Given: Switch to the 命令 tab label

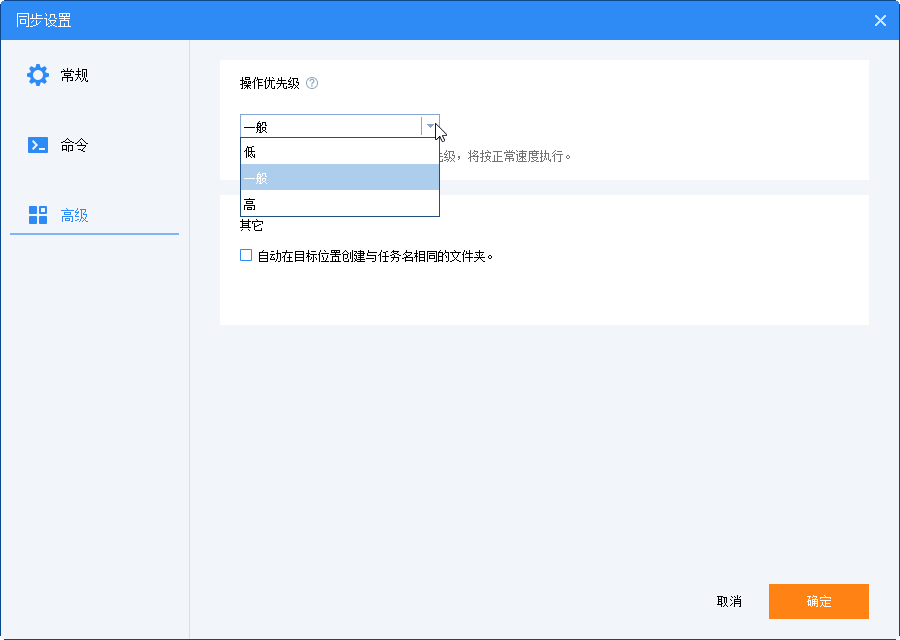Looking at the screenshot, I should click(x=75, y=145).
